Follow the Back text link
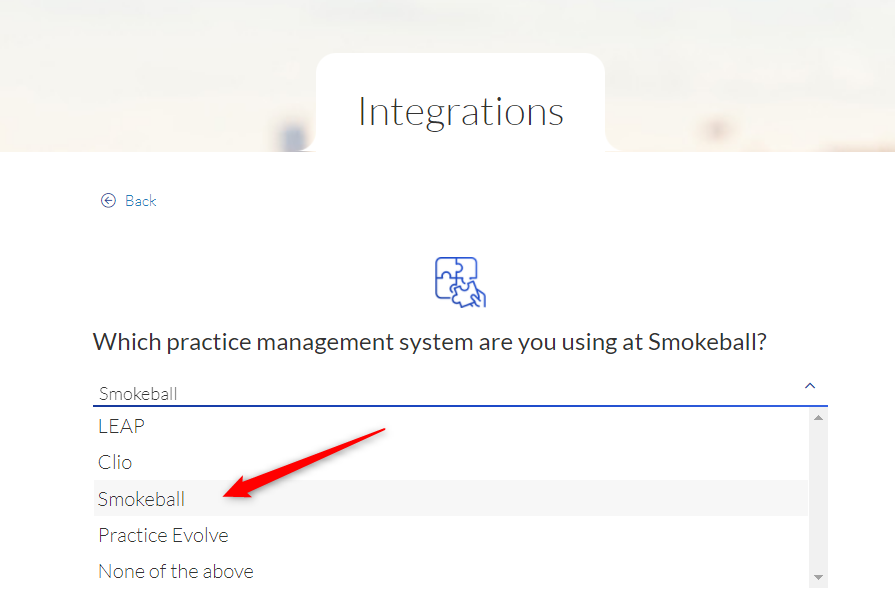 tap(140, 201)
